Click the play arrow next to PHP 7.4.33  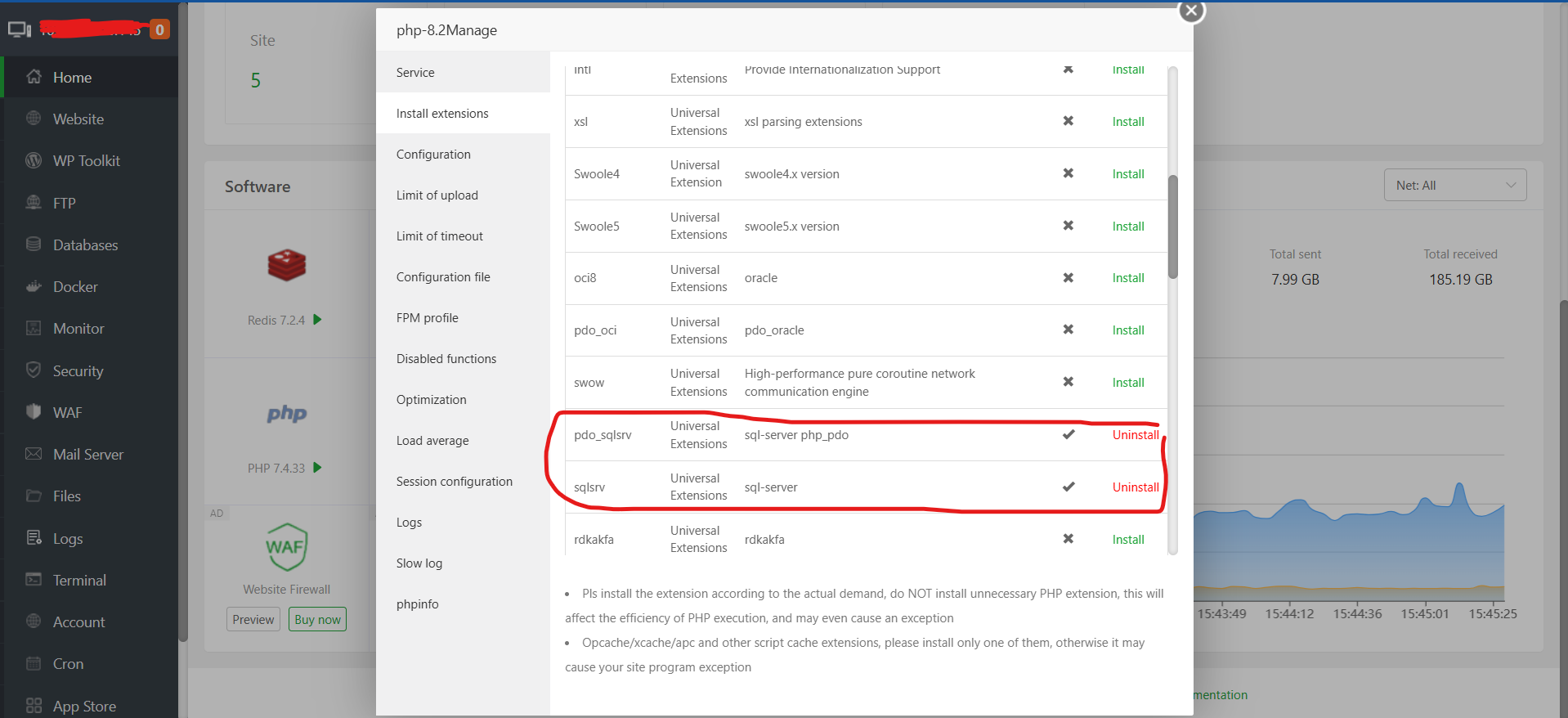pyautogui.click(x=317, y=468)
